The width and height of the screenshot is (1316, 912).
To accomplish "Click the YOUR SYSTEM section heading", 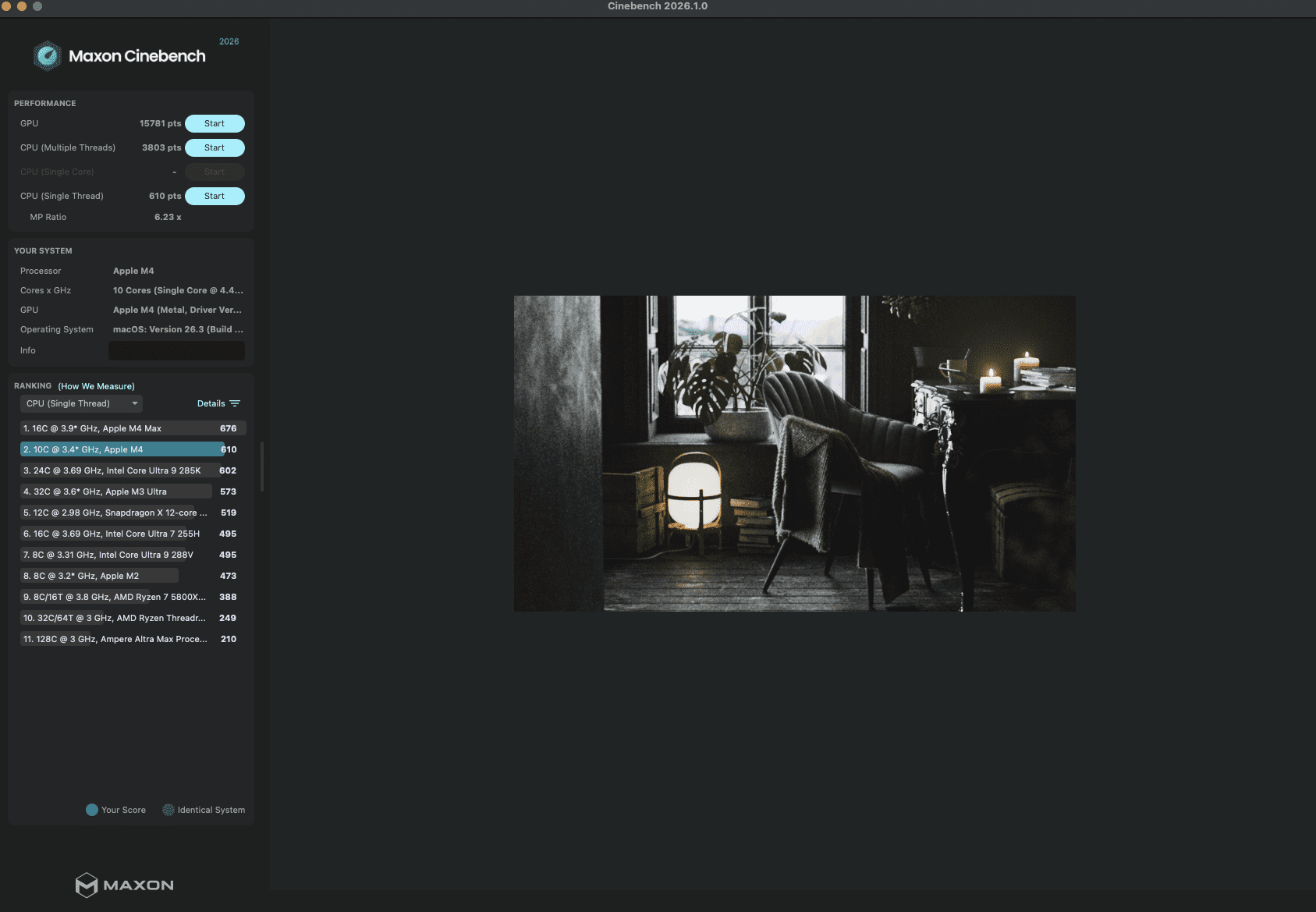I will (x=43, y=250).
